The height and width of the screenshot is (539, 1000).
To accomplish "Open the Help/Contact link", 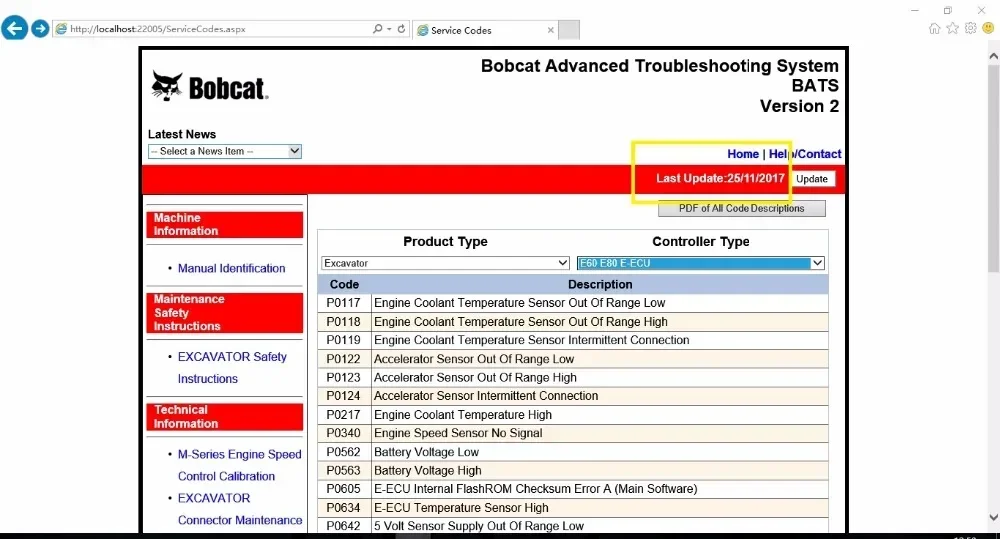I will point(805,154).
